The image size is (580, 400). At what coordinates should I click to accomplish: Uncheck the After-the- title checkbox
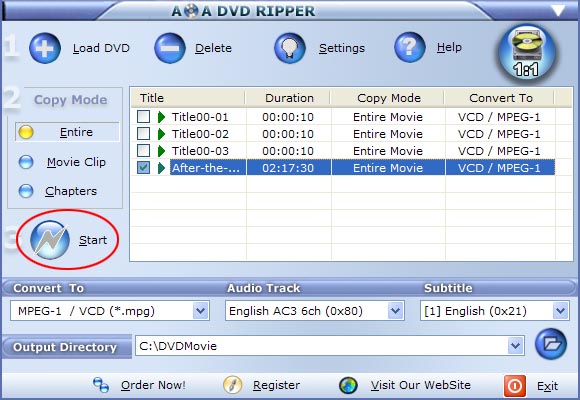144,168
